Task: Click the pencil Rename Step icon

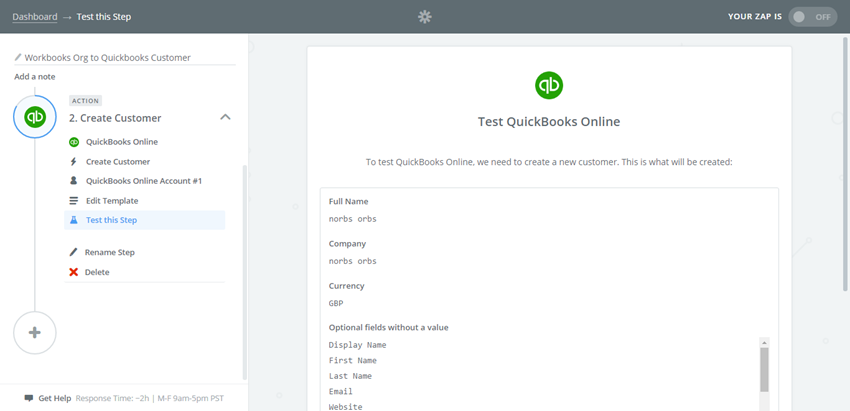Action: point(73,252)
